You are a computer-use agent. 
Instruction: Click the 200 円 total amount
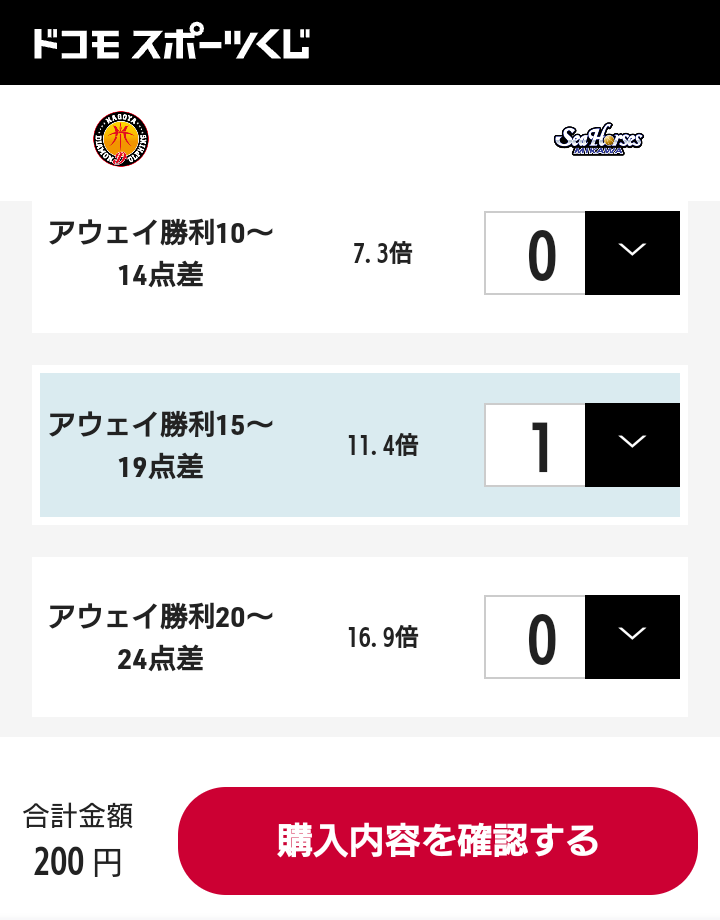(78, 862)
